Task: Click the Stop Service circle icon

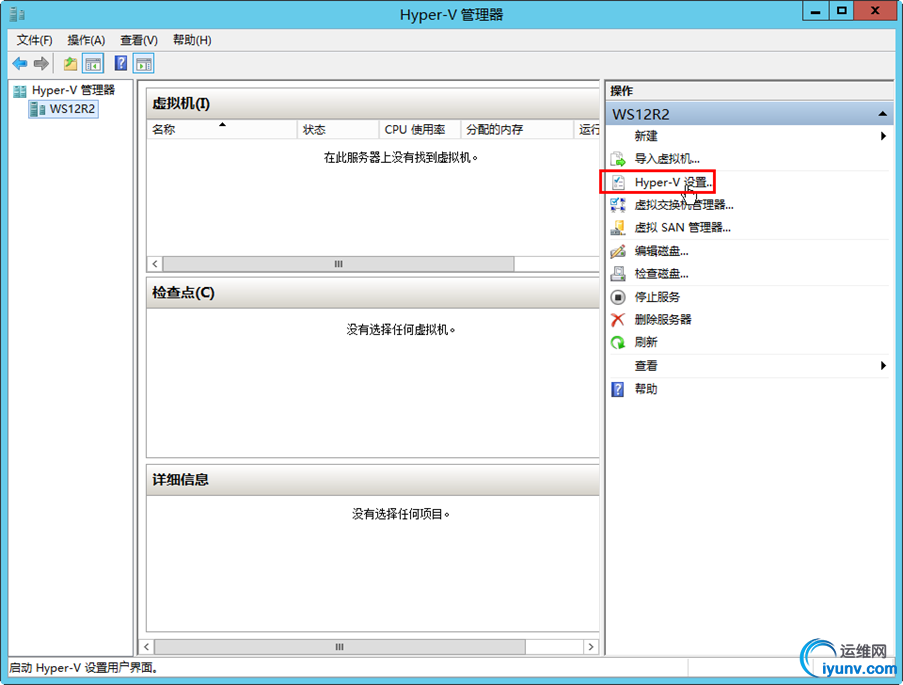Action: pyautogui.click(x=618, y=297)
